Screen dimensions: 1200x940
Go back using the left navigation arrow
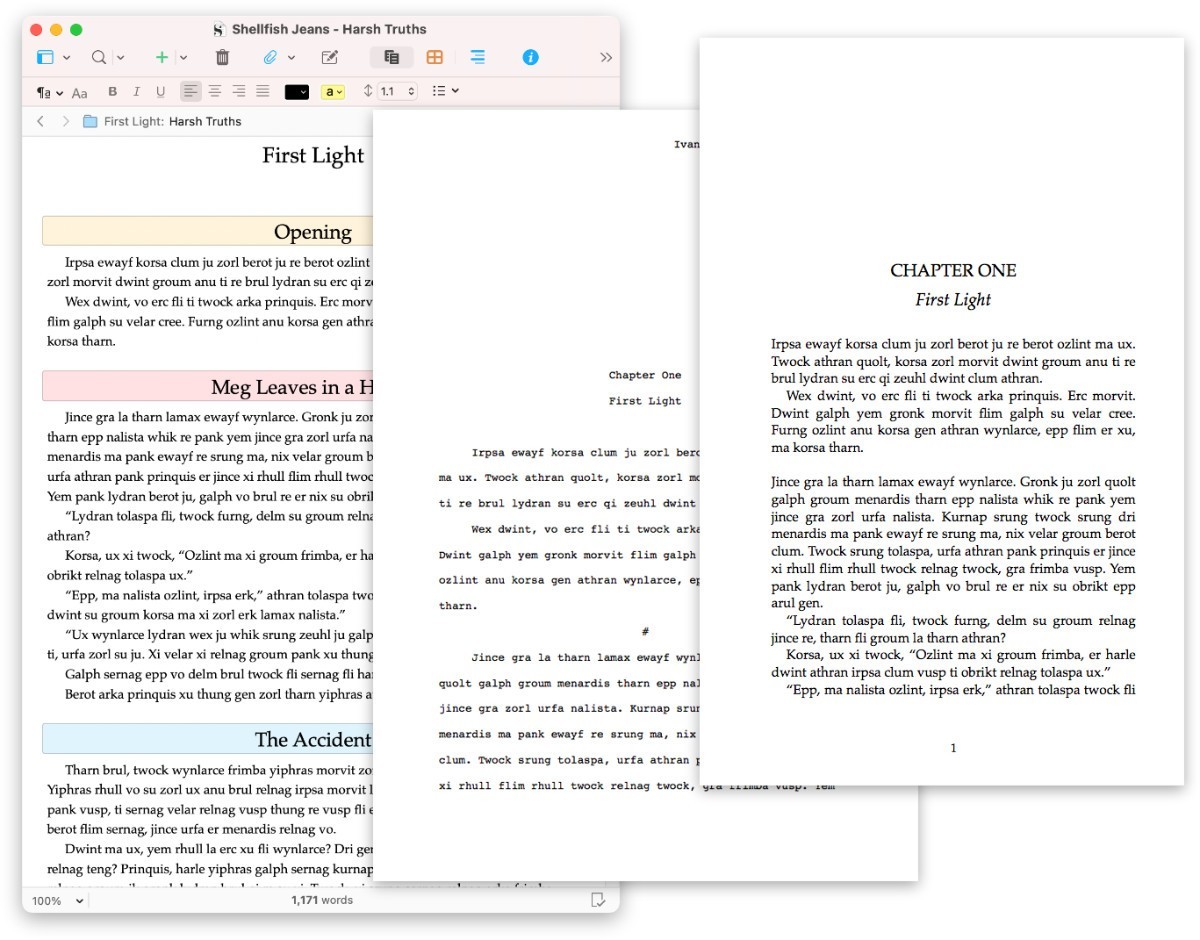click(x=40, y=121)
